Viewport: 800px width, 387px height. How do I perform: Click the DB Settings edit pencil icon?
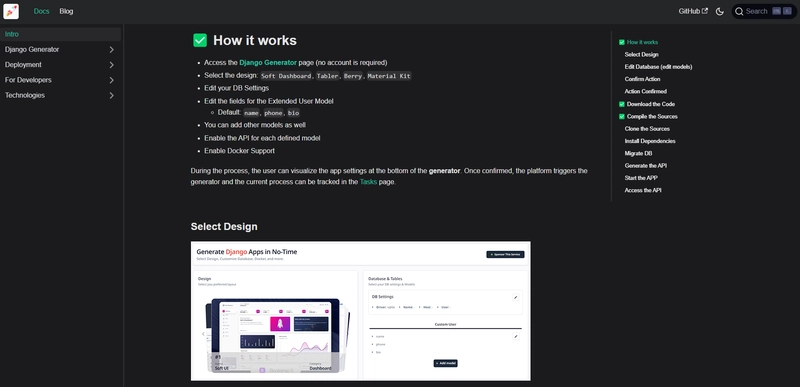[x=516, y=297]
